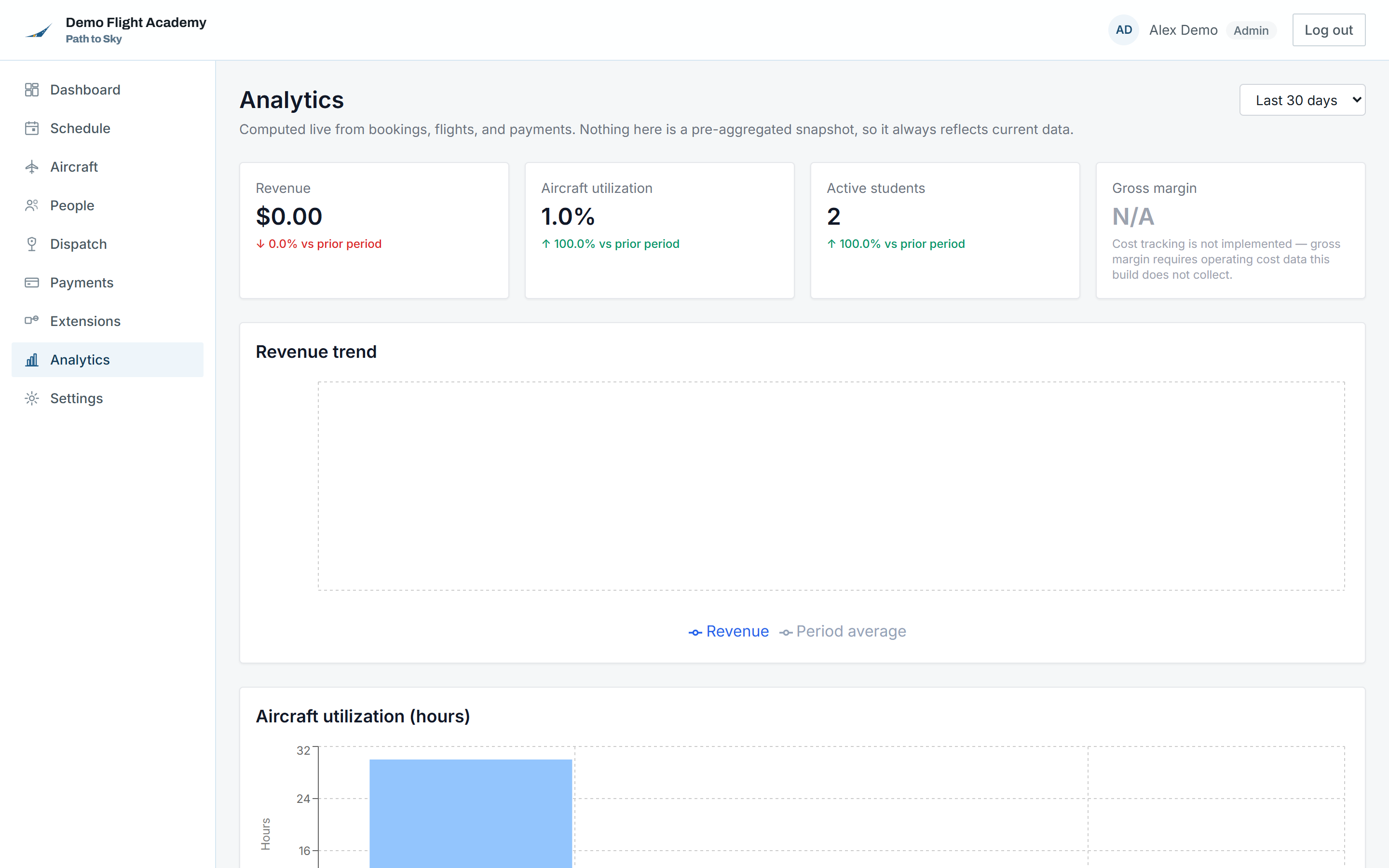Click the Demo Flight Academy title
This screenshot has width=1389, height=868.
(x=136, y=22)
